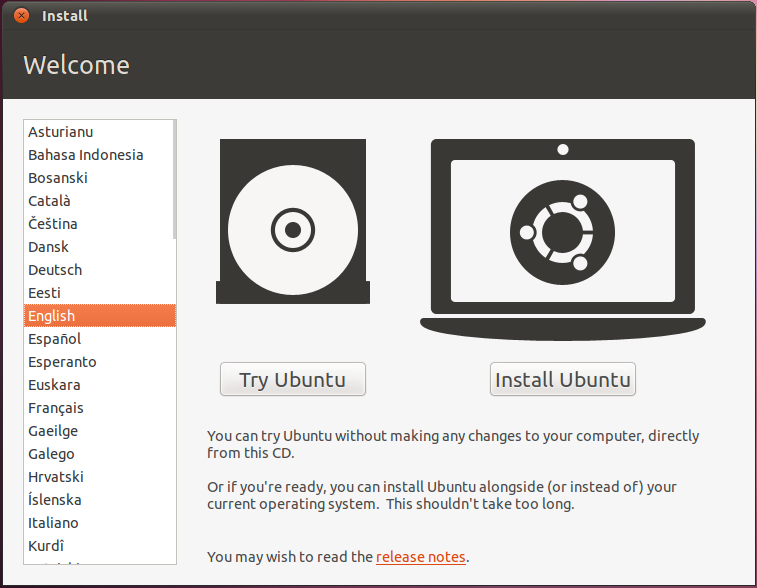Select Esperanto from the list
This screenshot has height=588, width=757.
point(99,362)
